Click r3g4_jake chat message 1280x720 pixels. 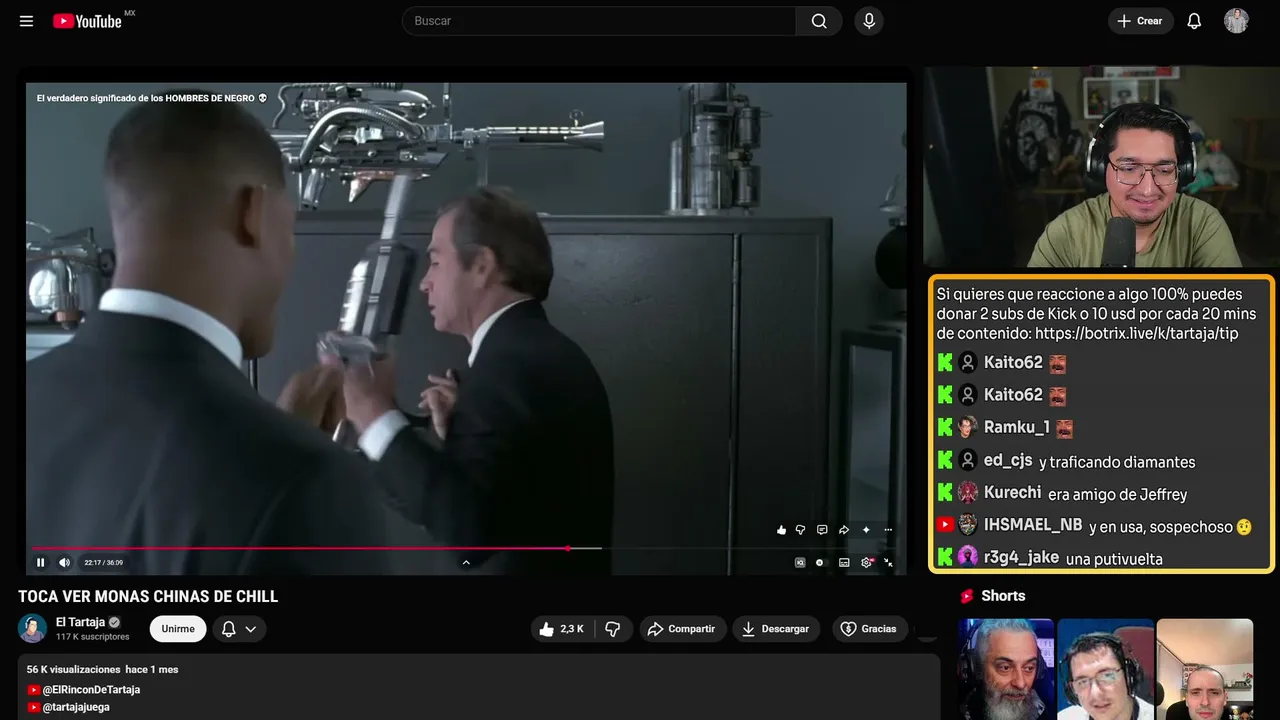(1050, 557)
